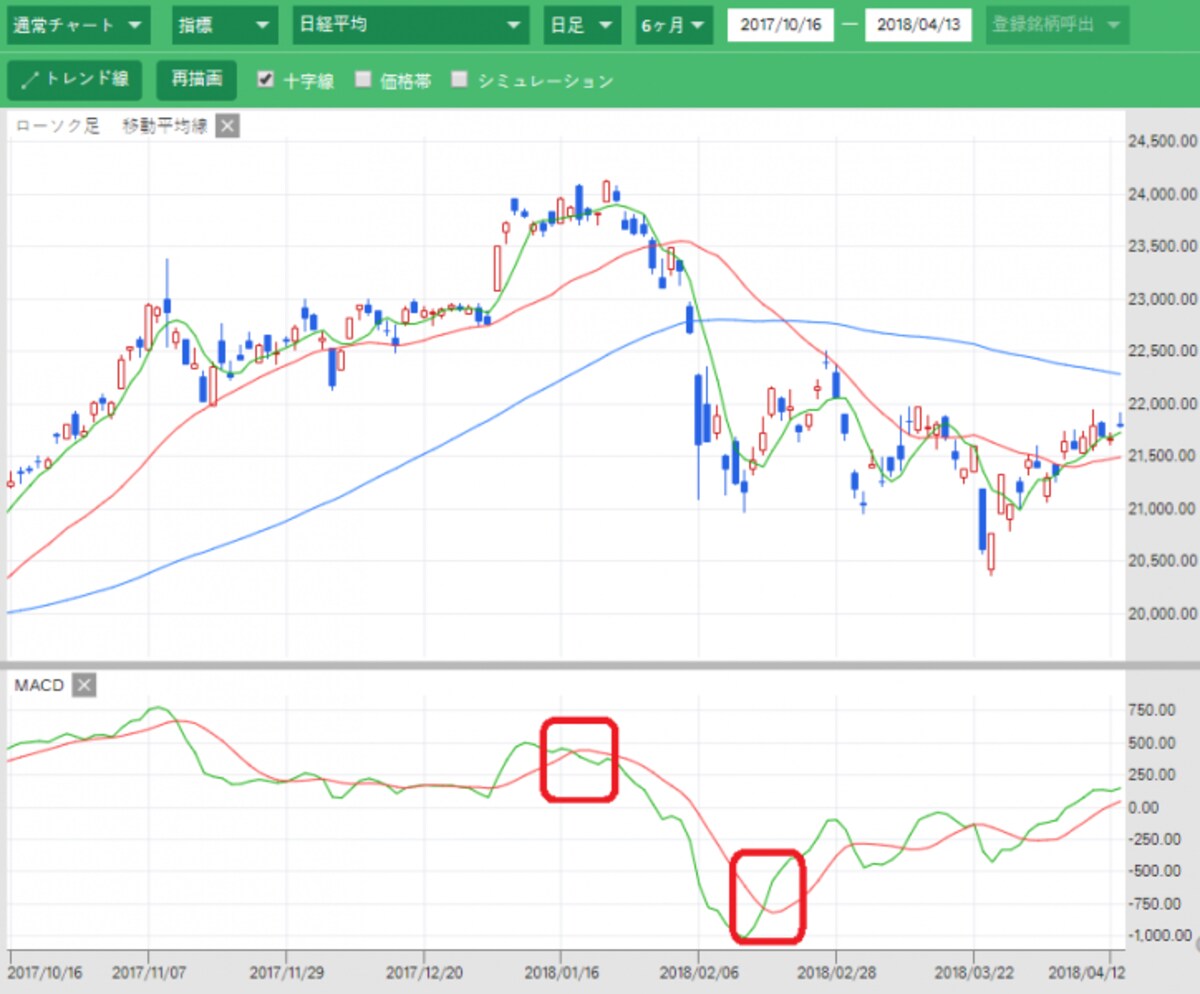Screen dimensions: 1200x994
Task: Open the 日経平均 symbol dropdown
Action: pos(410,25)
